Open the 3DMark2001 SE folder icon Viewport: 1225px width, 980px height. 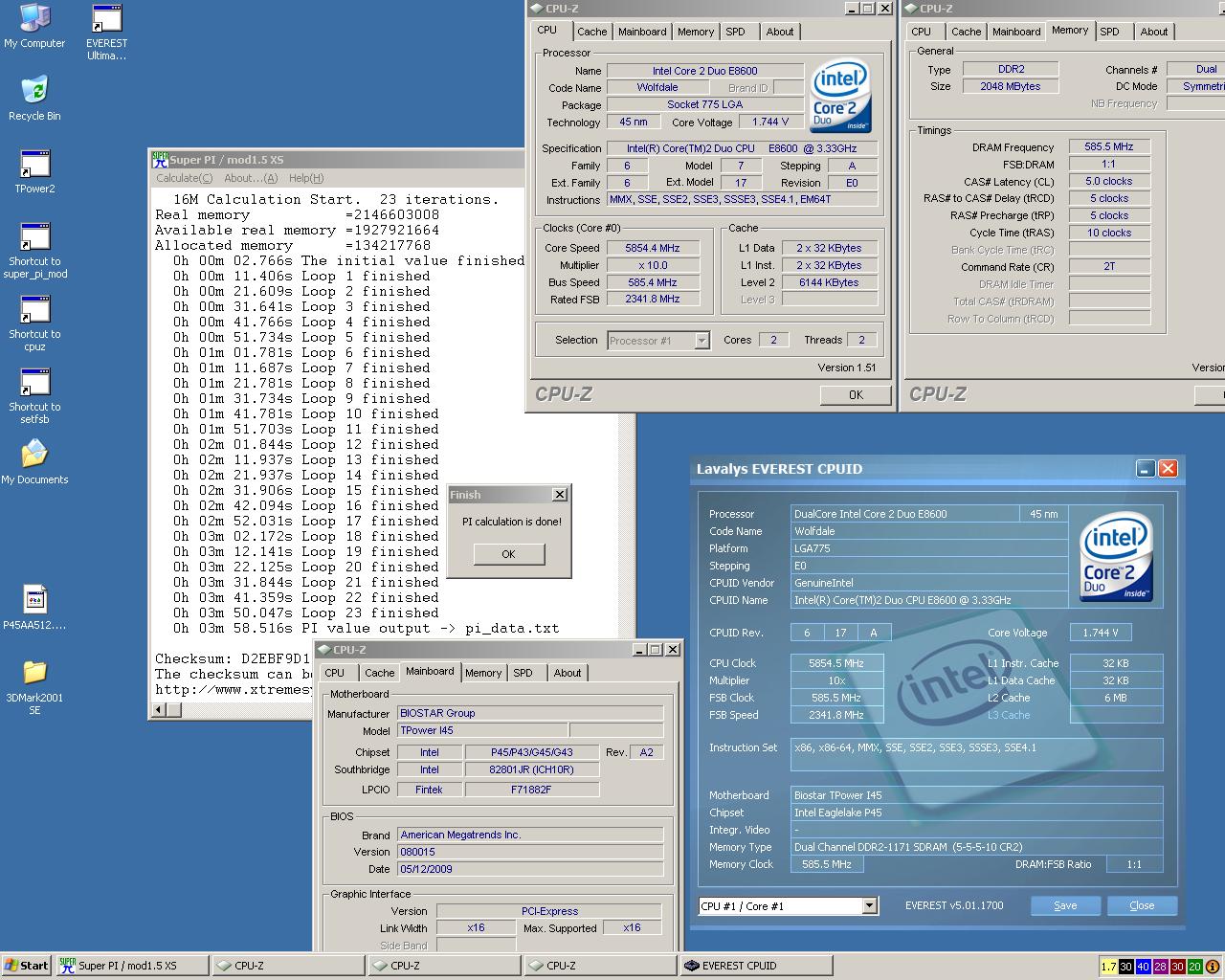pos(34,687)
